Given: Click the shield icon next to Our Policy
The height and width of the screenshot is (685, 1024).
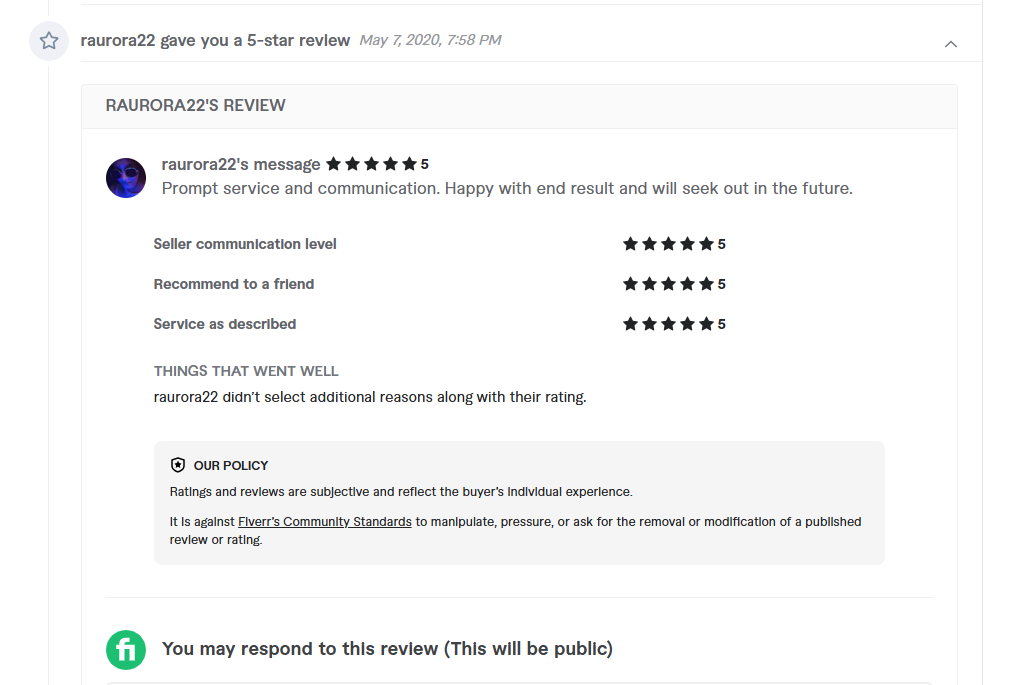Looking at the screenshot, I should click(178, 465).
